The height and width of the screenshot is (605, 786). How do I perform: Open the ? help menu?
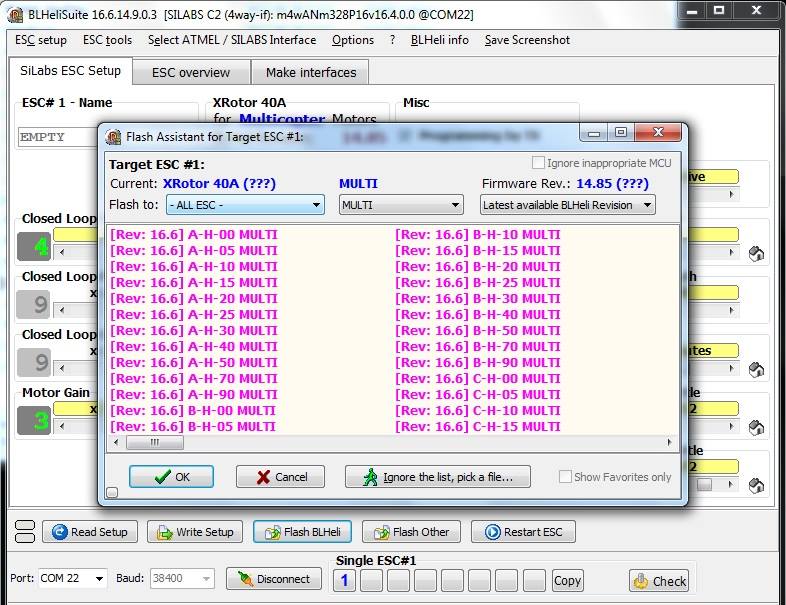[x=392, y=40]
